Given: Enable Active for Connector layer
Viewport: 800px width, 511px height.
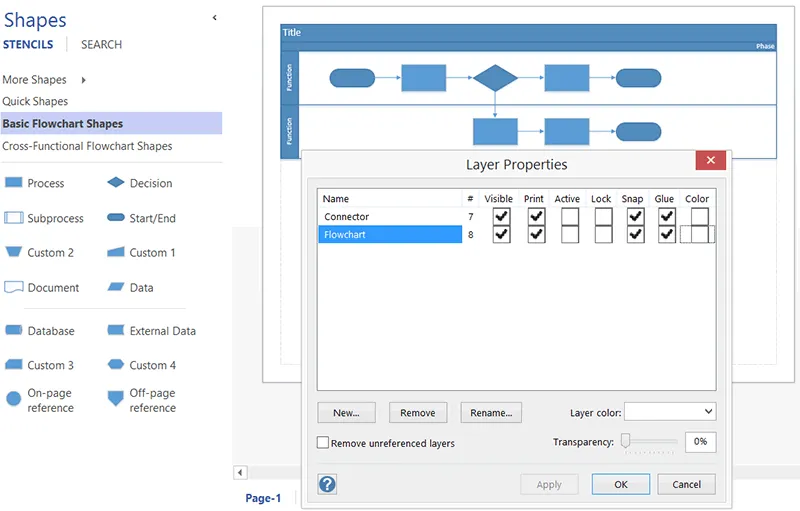Looking at the screenshot, I should tap(570, 217).
